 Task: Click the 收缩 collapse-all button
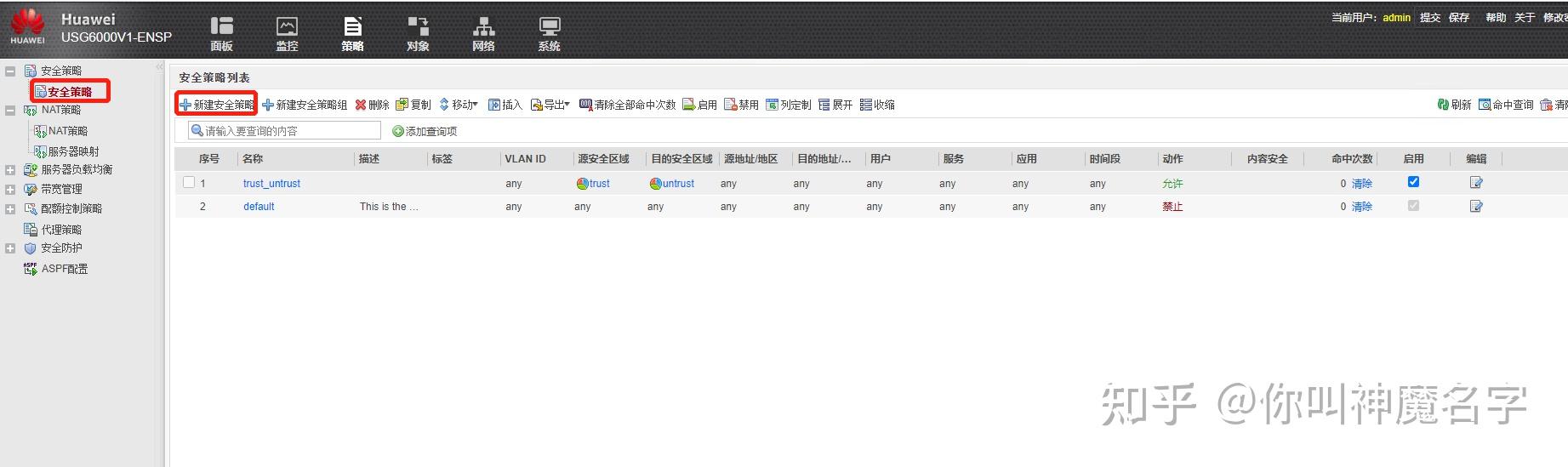pyautogui.click(x=877, y=105)
